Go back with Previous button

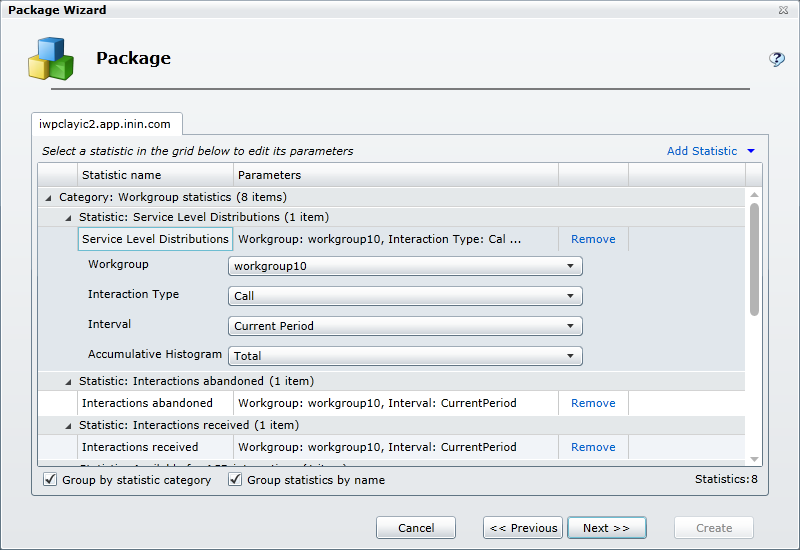(522, 528)
